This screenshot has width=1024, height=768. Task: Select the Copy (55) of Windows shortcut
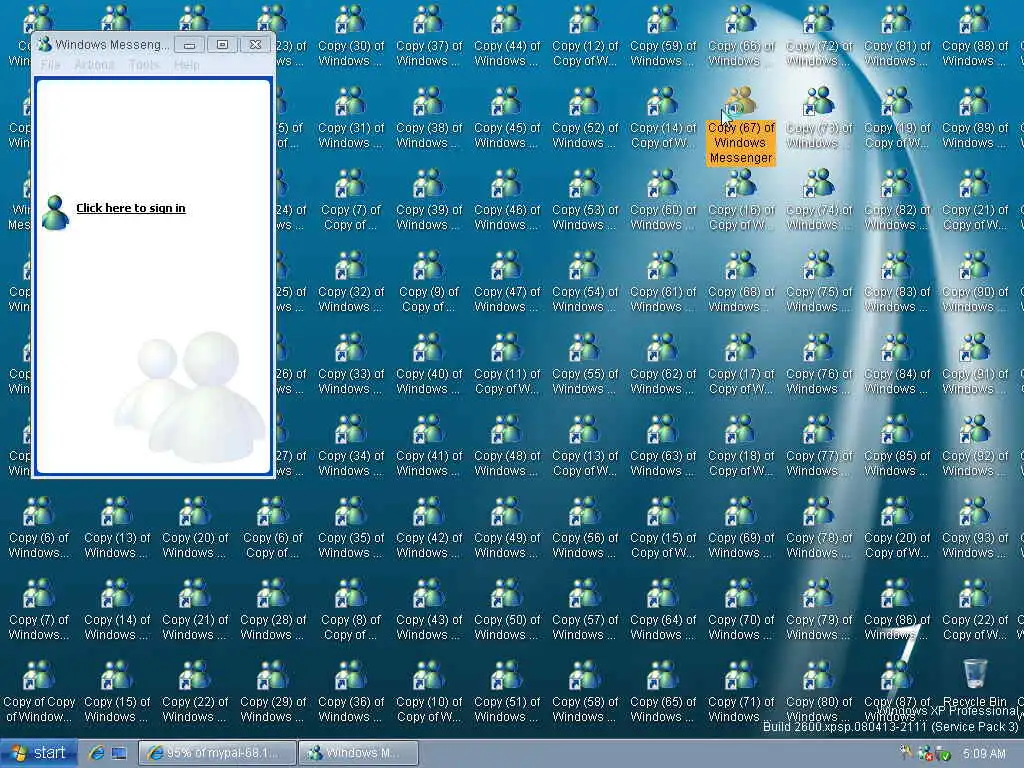(585, 364)
